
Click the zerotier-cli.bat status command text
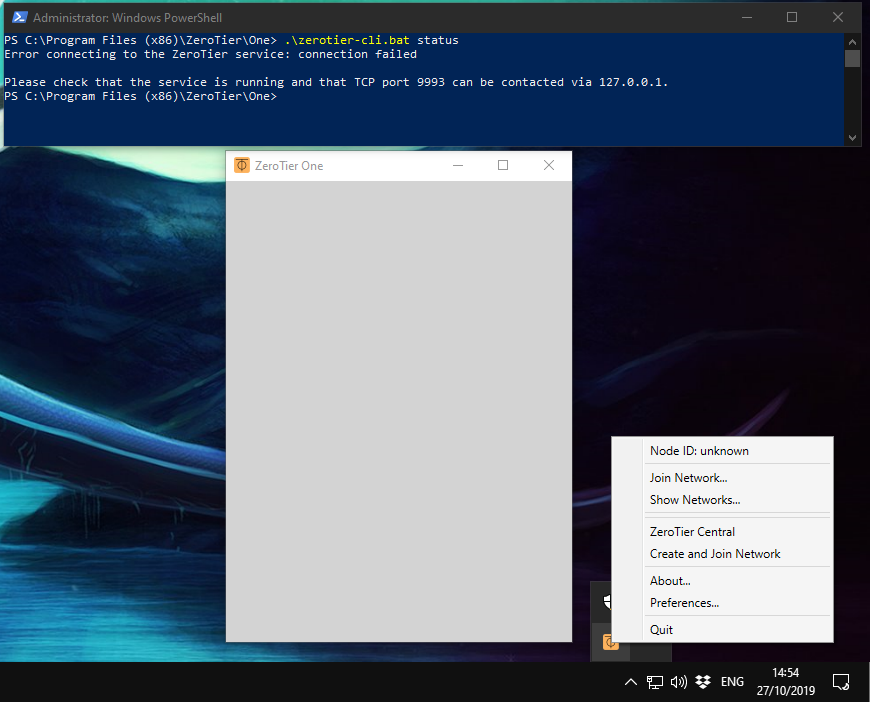pyautogui.click(x=371, y=40)
